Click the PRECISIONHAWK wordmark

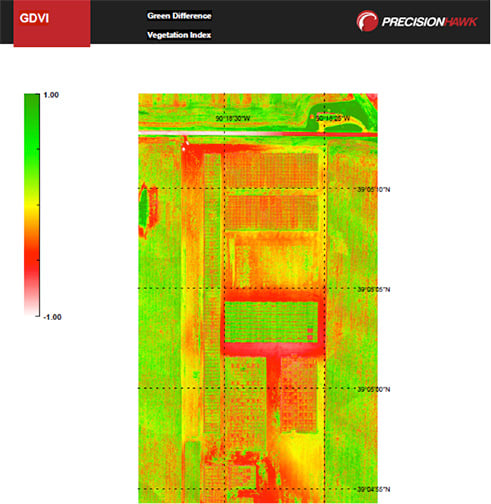point(430,22)
